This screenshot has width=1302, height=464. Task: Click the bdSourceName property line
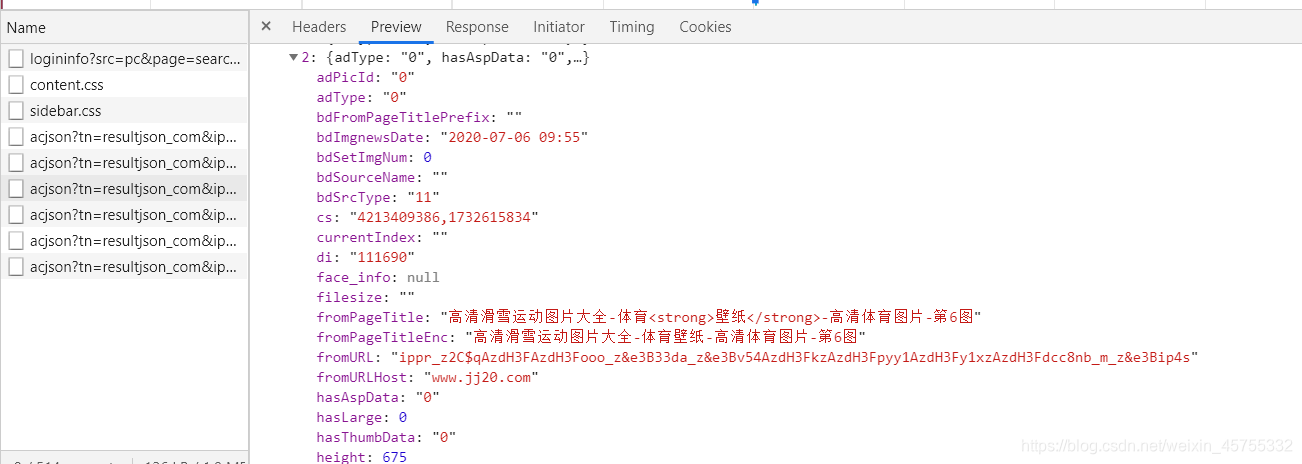pyautogui.click(x=382, y=177)
